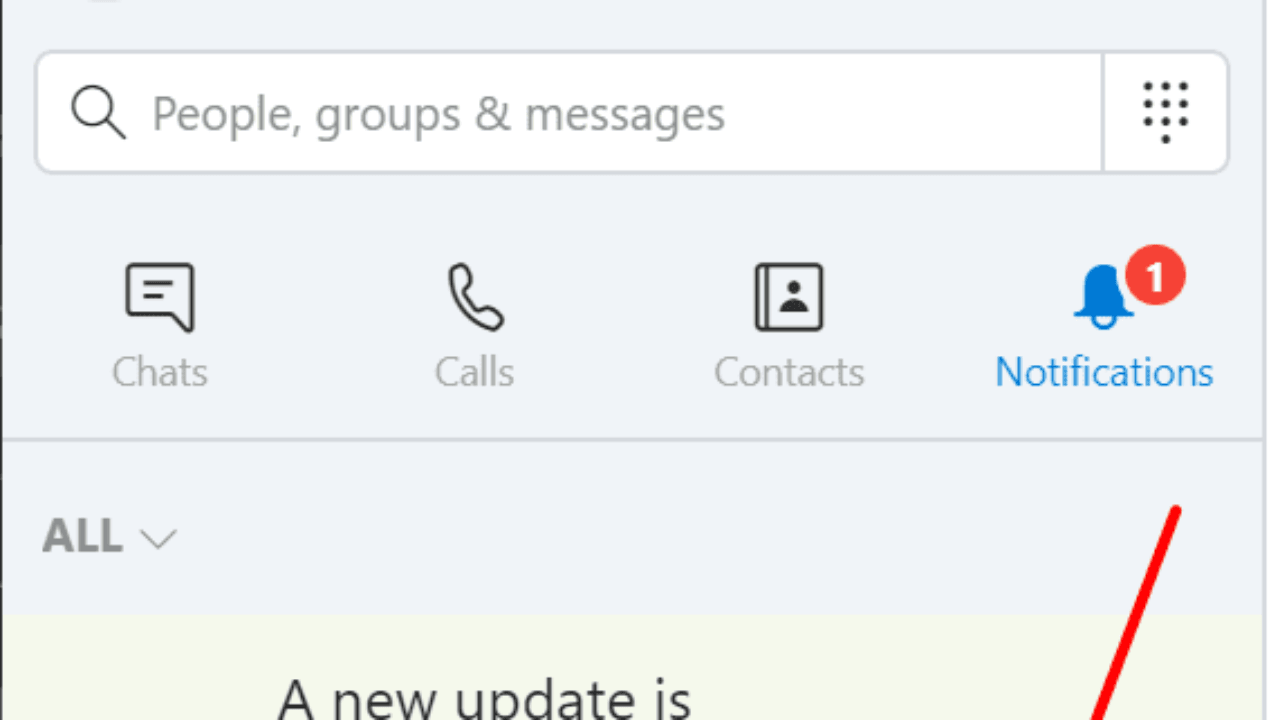Open the "A new update is" notification

(x=484, y=698)
